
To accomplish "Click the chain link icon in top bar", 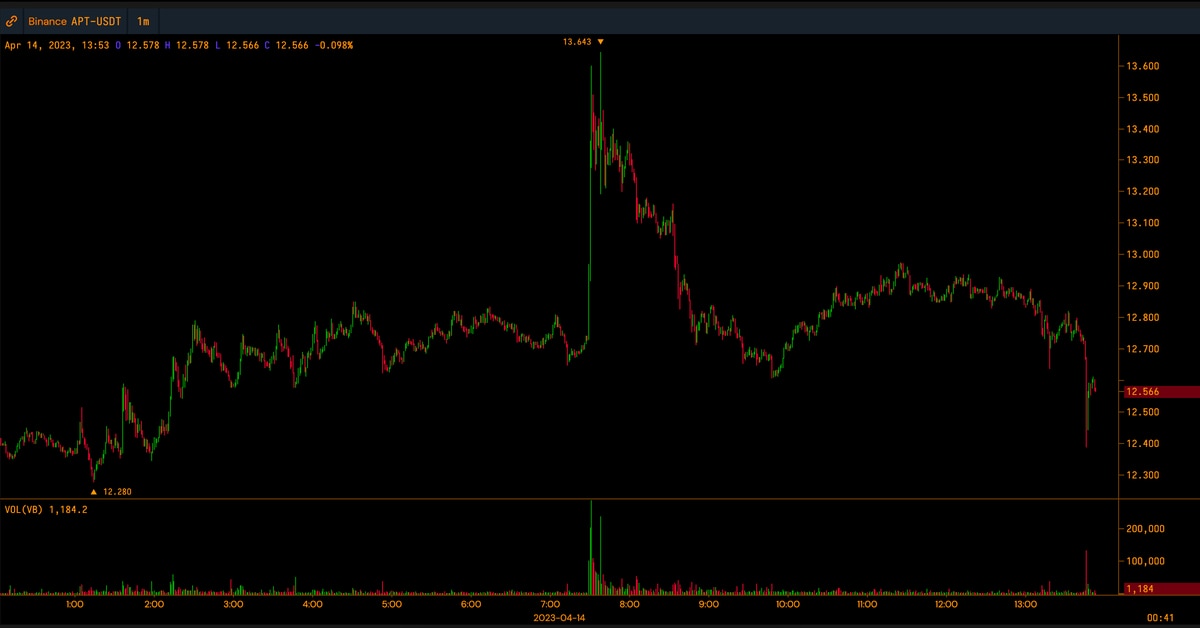I will (x=11, y=21).
